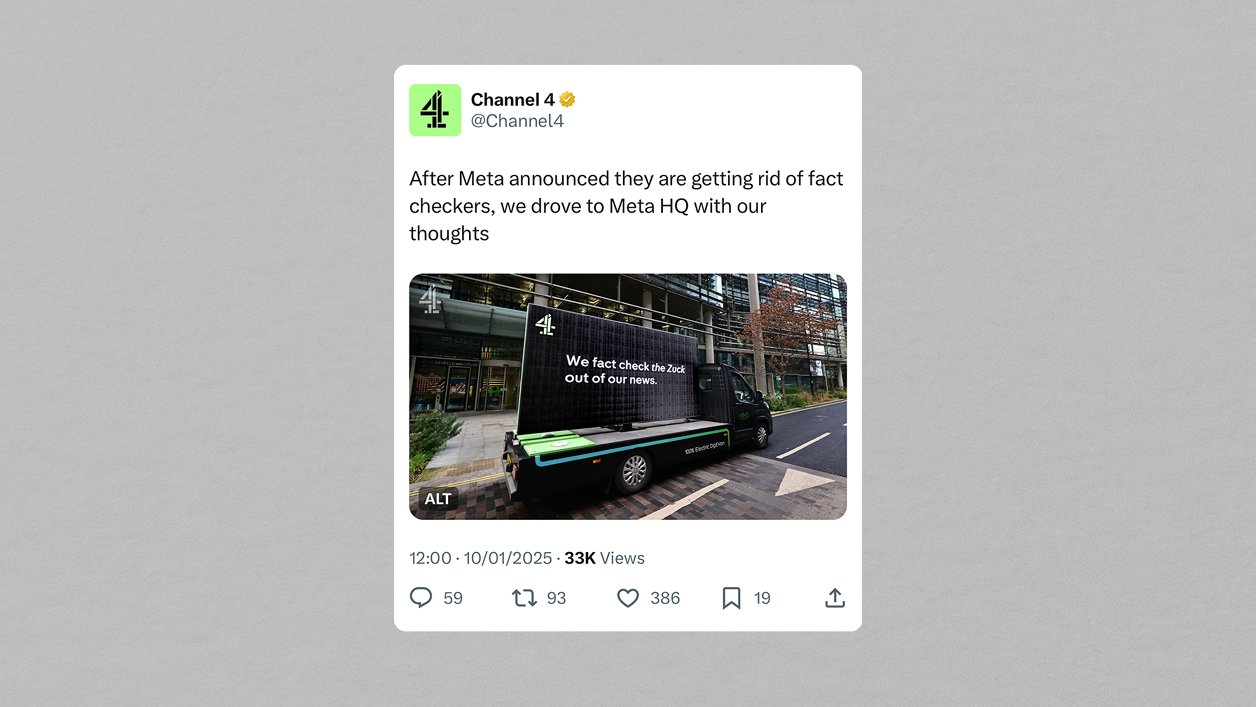The width and height of the screenshot is (1256, 707).
Task: Show the image description via the ALT badge
Action: 438,499
